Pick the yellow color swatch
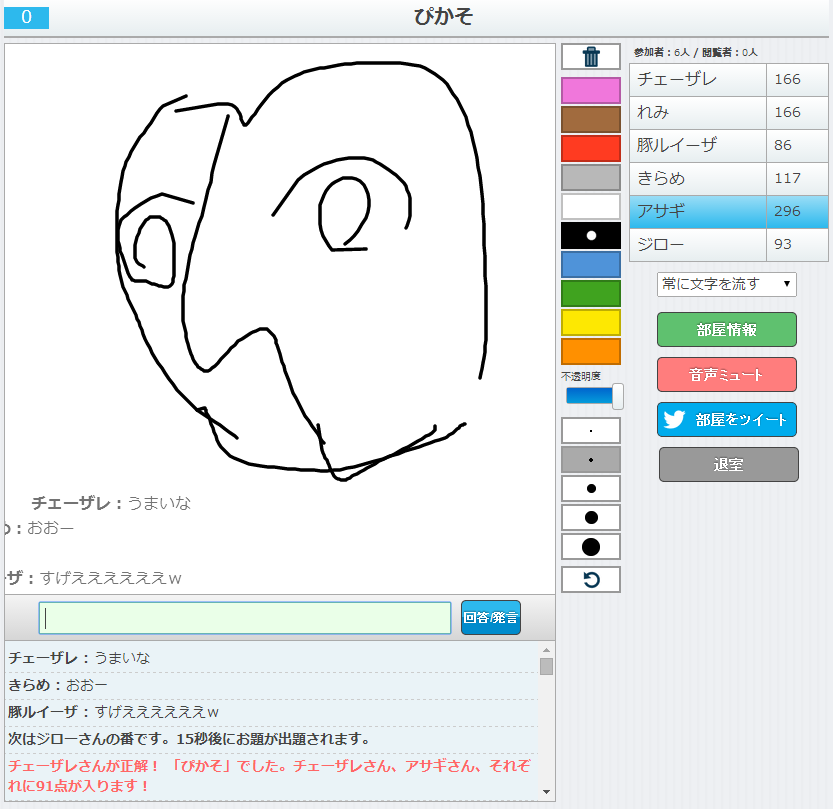The image size is (833, 809). (591, 322)
